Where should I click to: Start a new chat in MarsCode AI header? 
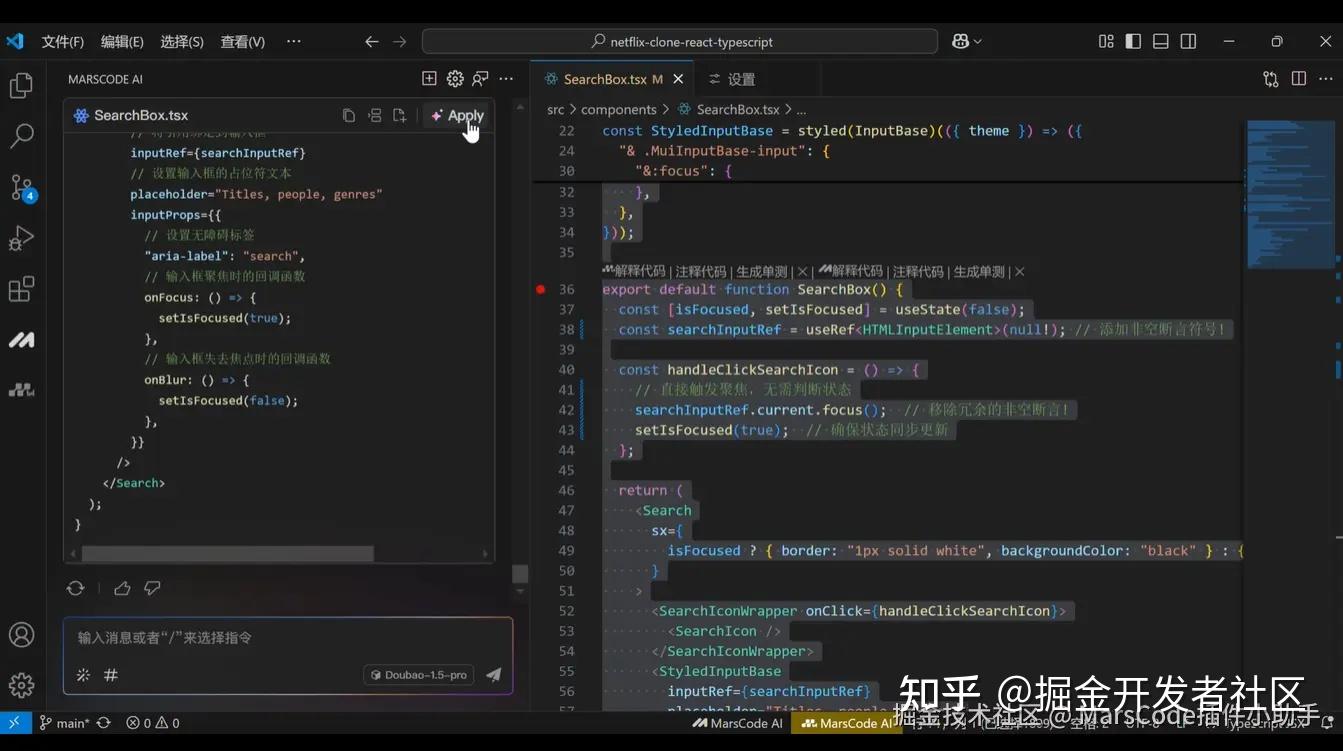[429, 79]
